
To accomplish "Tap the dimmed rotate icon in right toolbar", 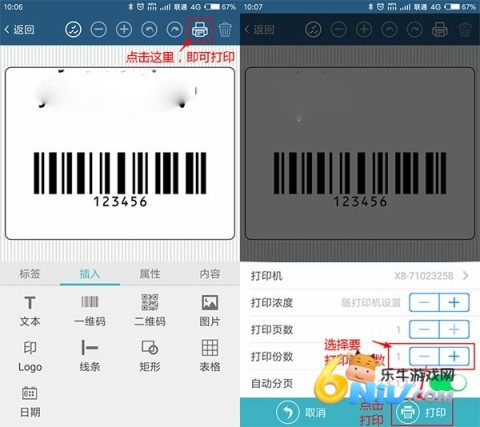I will 313,30.
